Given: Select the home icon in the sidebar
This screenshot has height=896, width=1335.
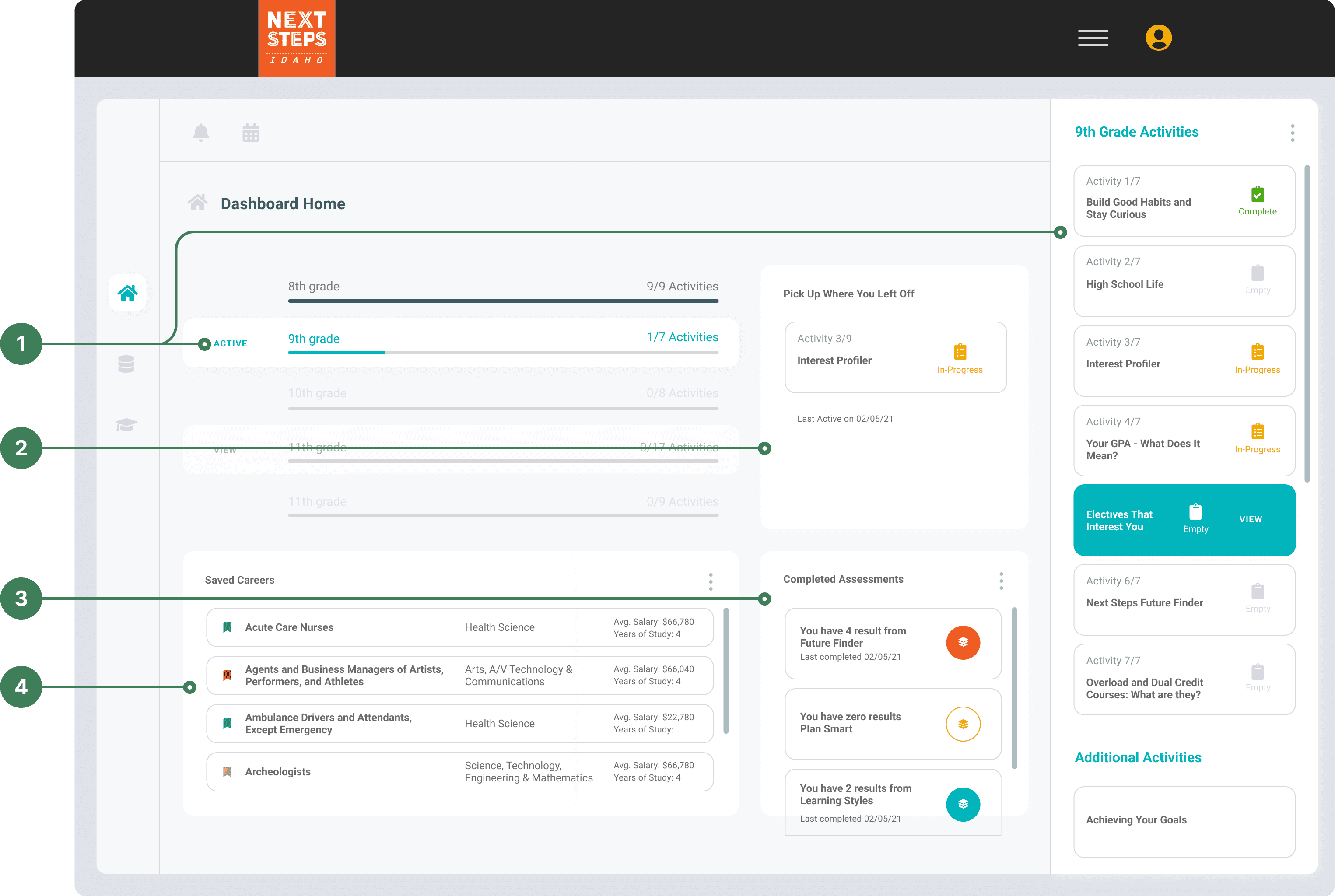Looking at the screenshot, I should click(127, 293).
